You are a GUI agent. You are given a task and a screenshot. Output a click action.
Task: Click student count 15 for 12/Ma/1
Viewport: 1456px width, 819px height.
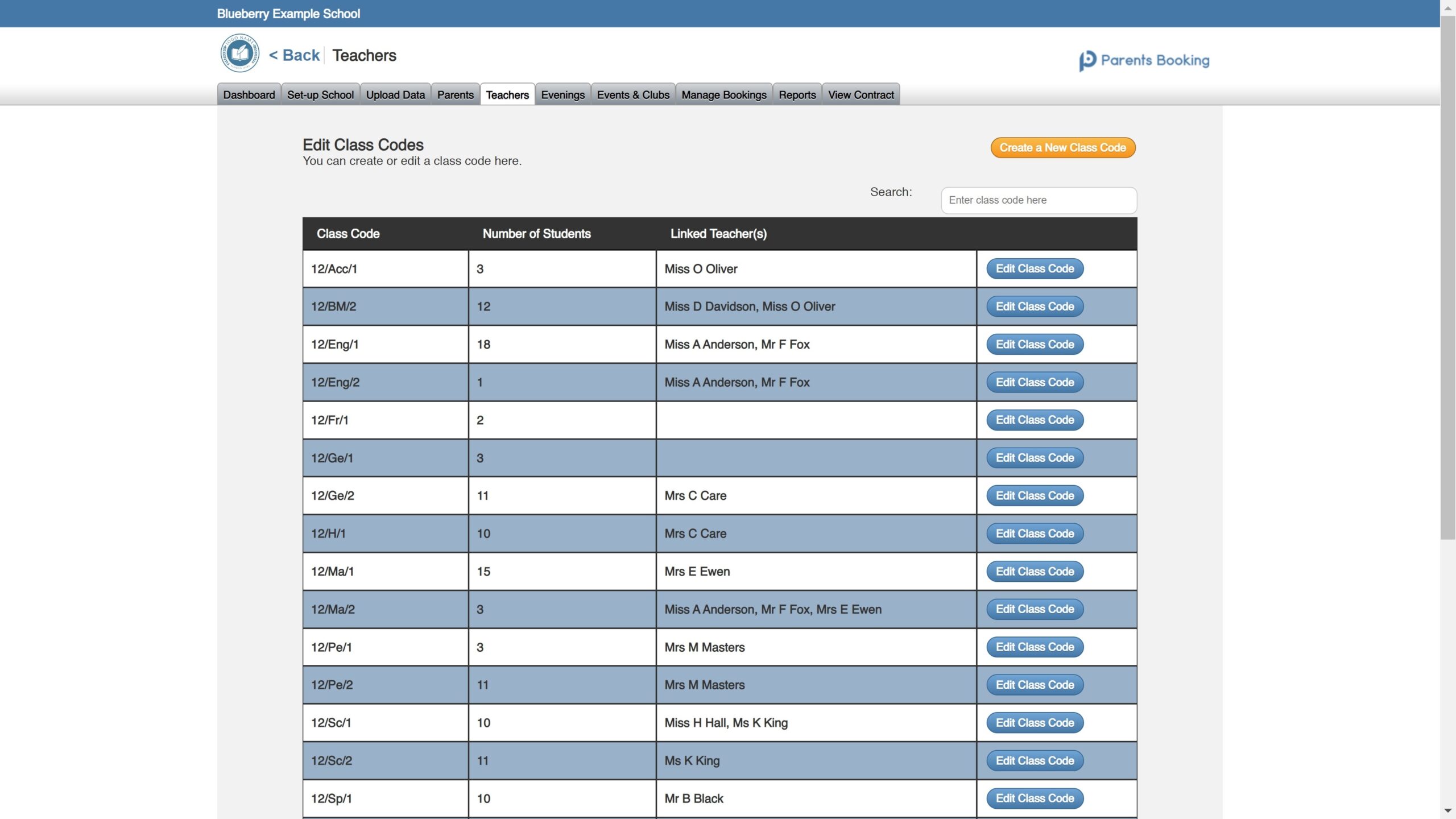[x=562, y=572]
